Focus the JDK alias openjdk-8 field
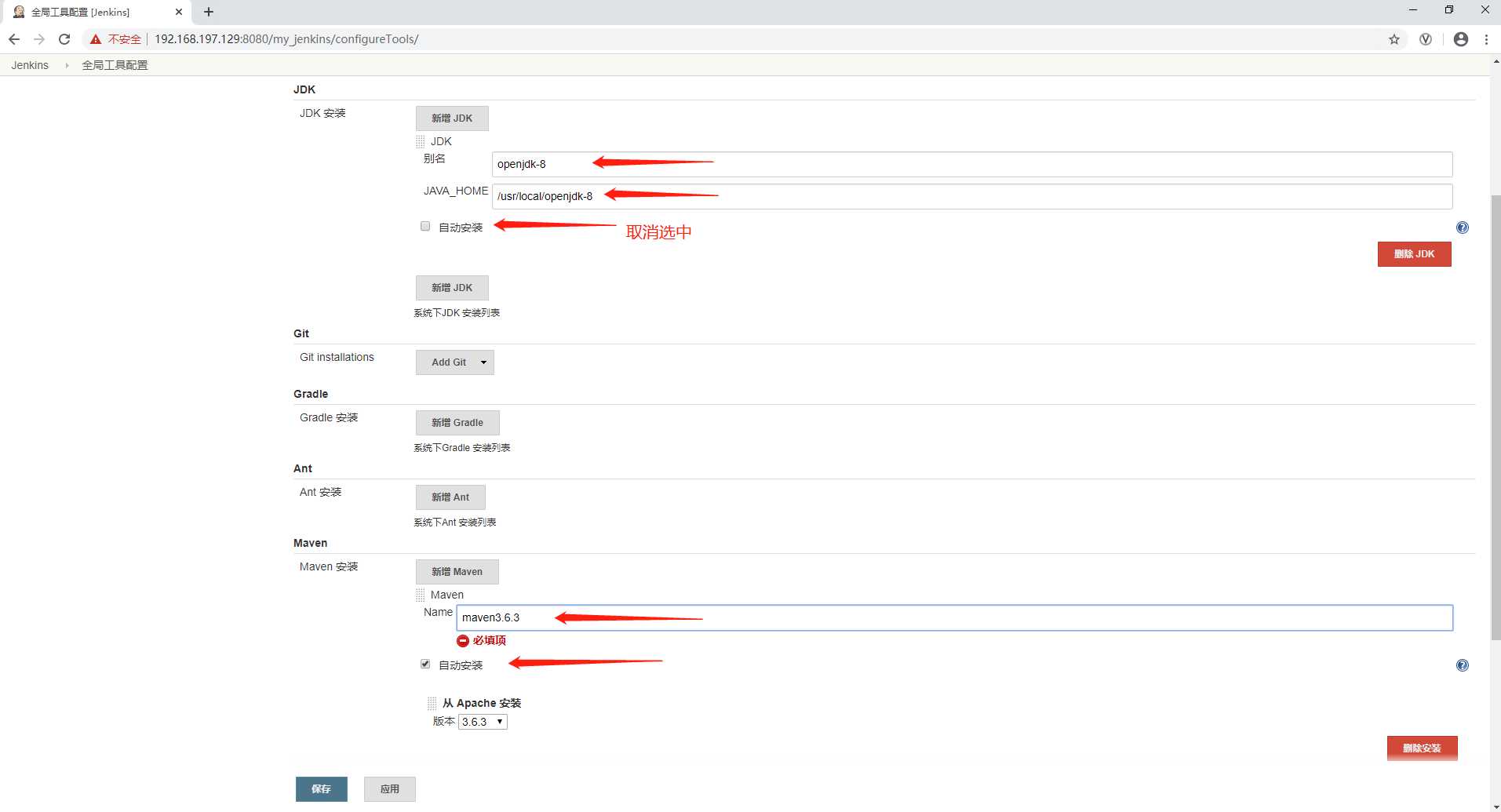Image resolution: width=1501 pixels, height=812 pixels. tap(972, 164)
